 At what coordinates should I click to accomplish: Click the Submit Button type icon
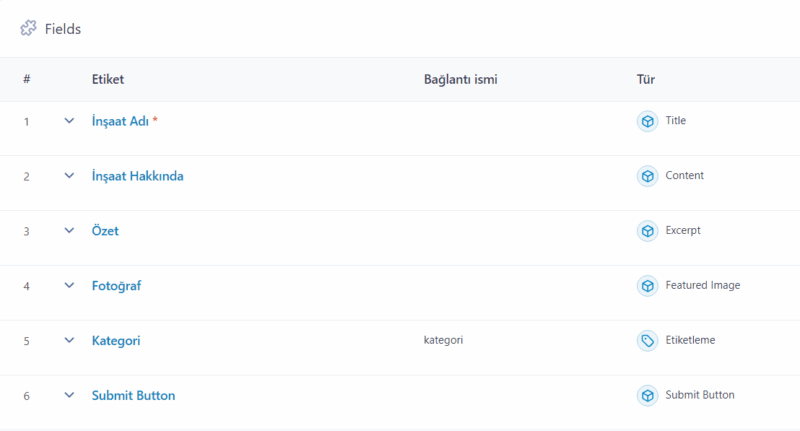tap(648, 396)
